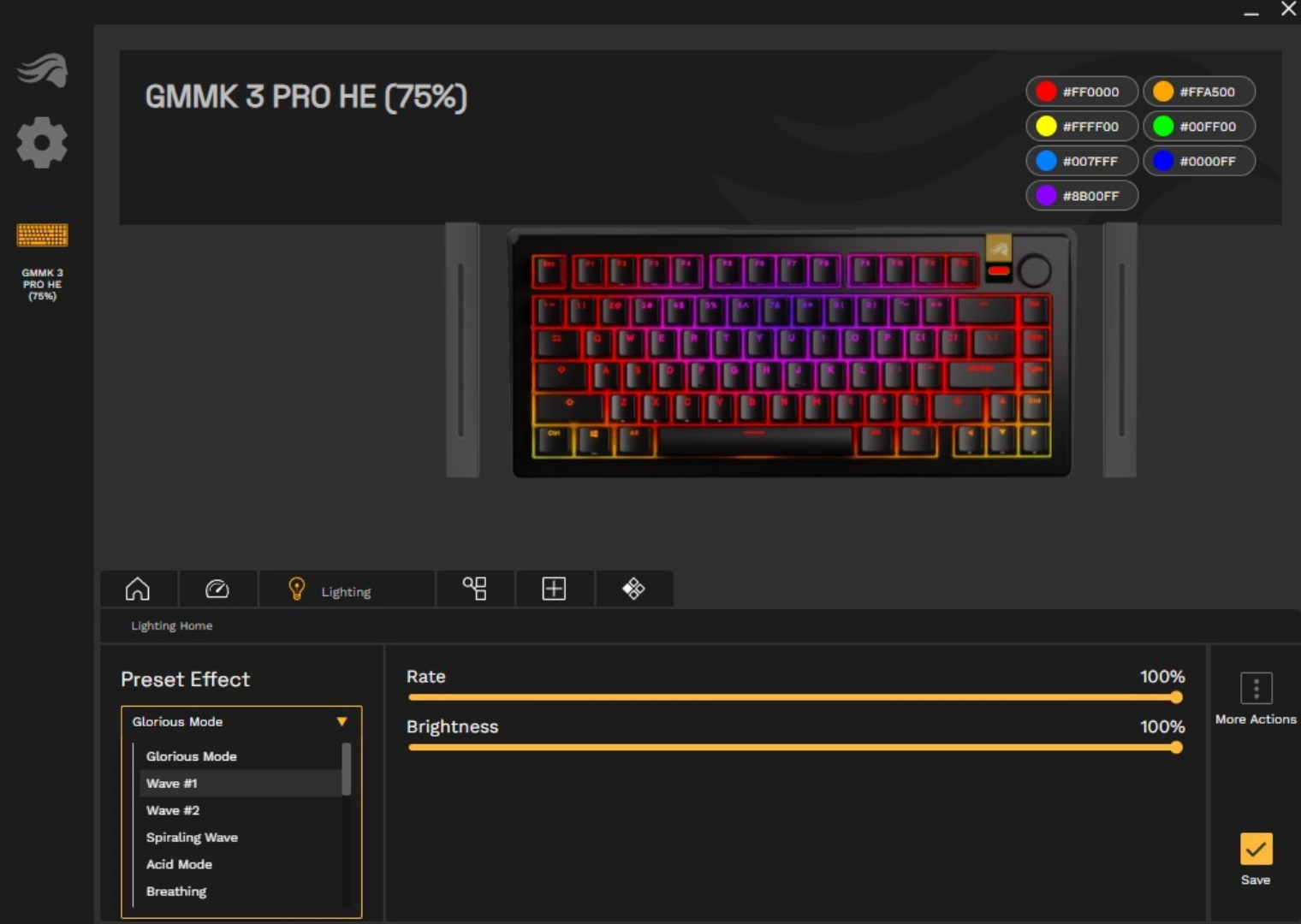Save the lighting settings
Screen dimensions: 1301x924
(x=1256, y=850)
